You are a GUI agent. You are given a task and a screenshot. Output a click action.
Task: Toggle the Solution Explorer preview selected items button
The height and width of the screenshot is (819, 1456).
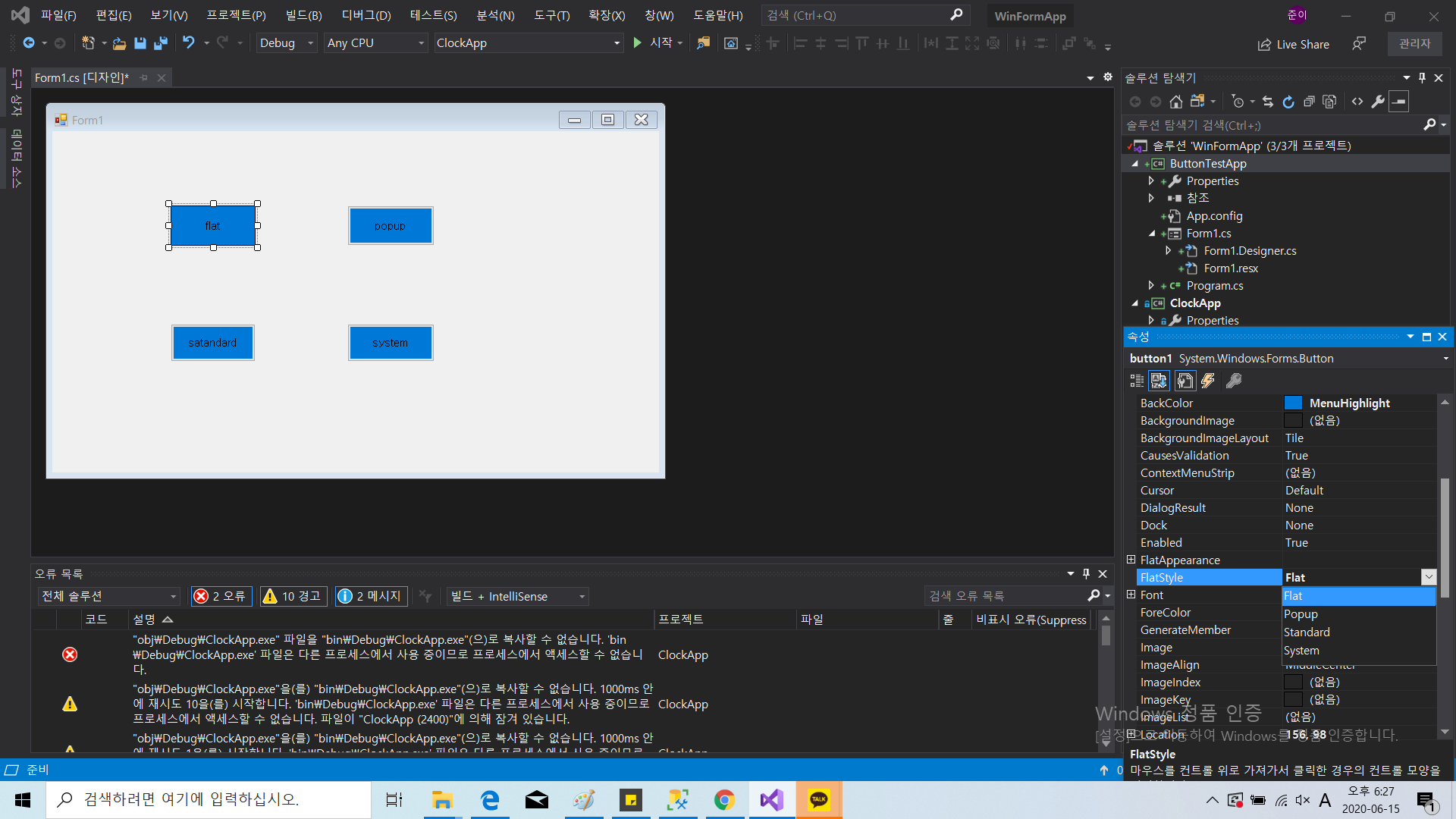pyautogui.click(x=1399, y=102)
